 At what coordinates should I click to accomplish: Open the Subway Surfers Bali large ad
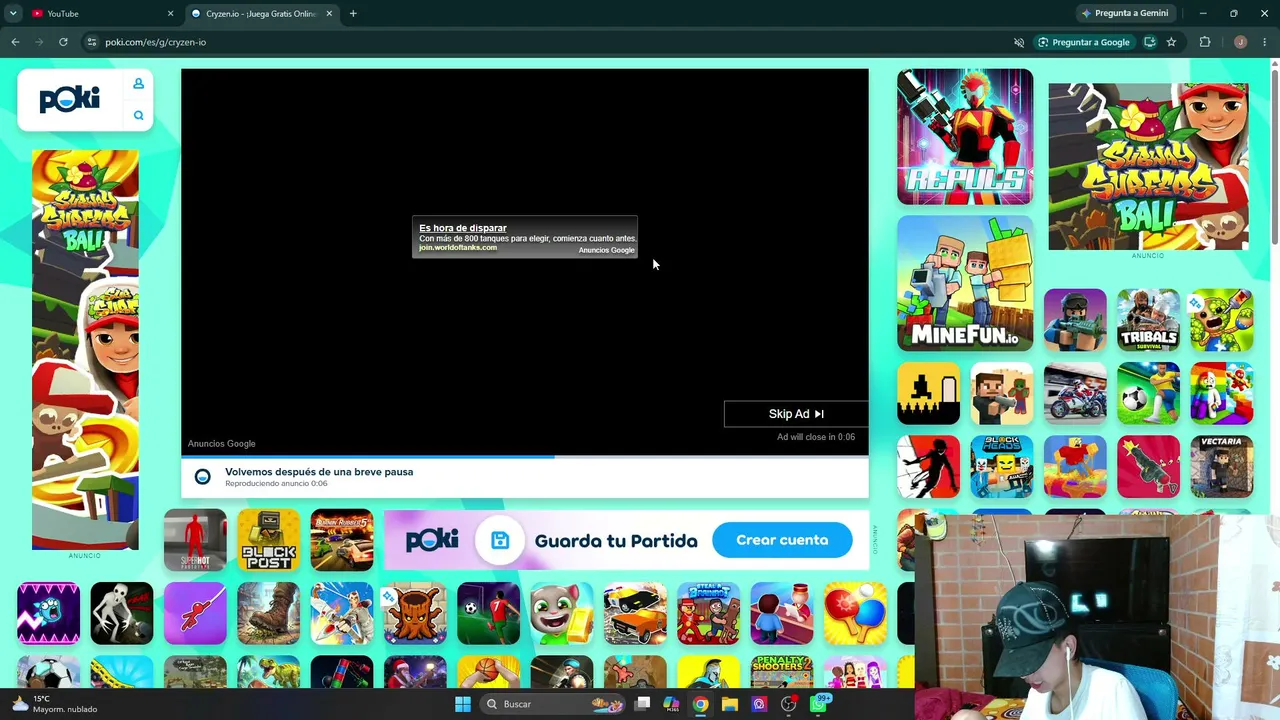1148,166
